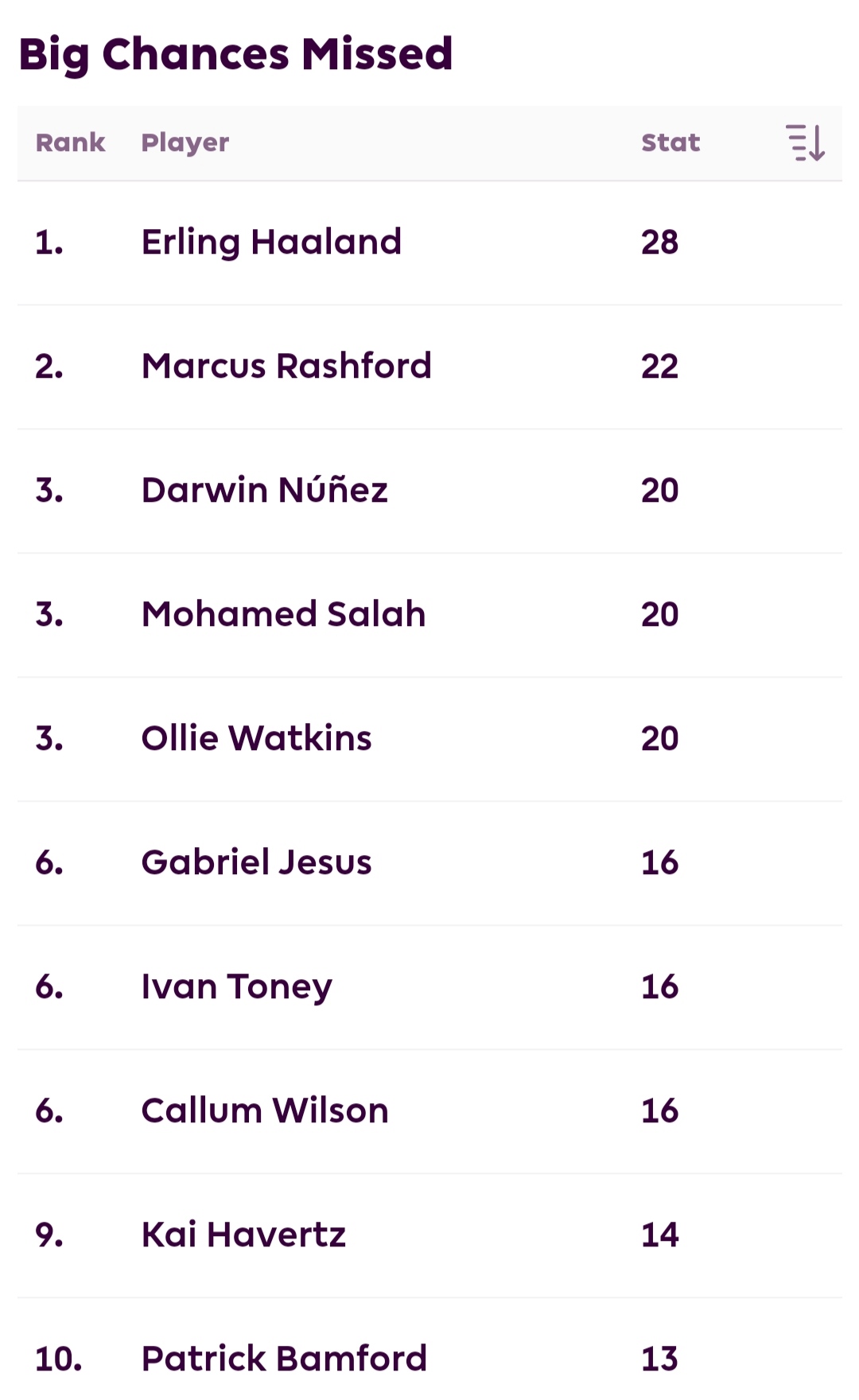Click Haaland's stat value 28
This screenshot has height=1400, width=859.
click(660, 243)
